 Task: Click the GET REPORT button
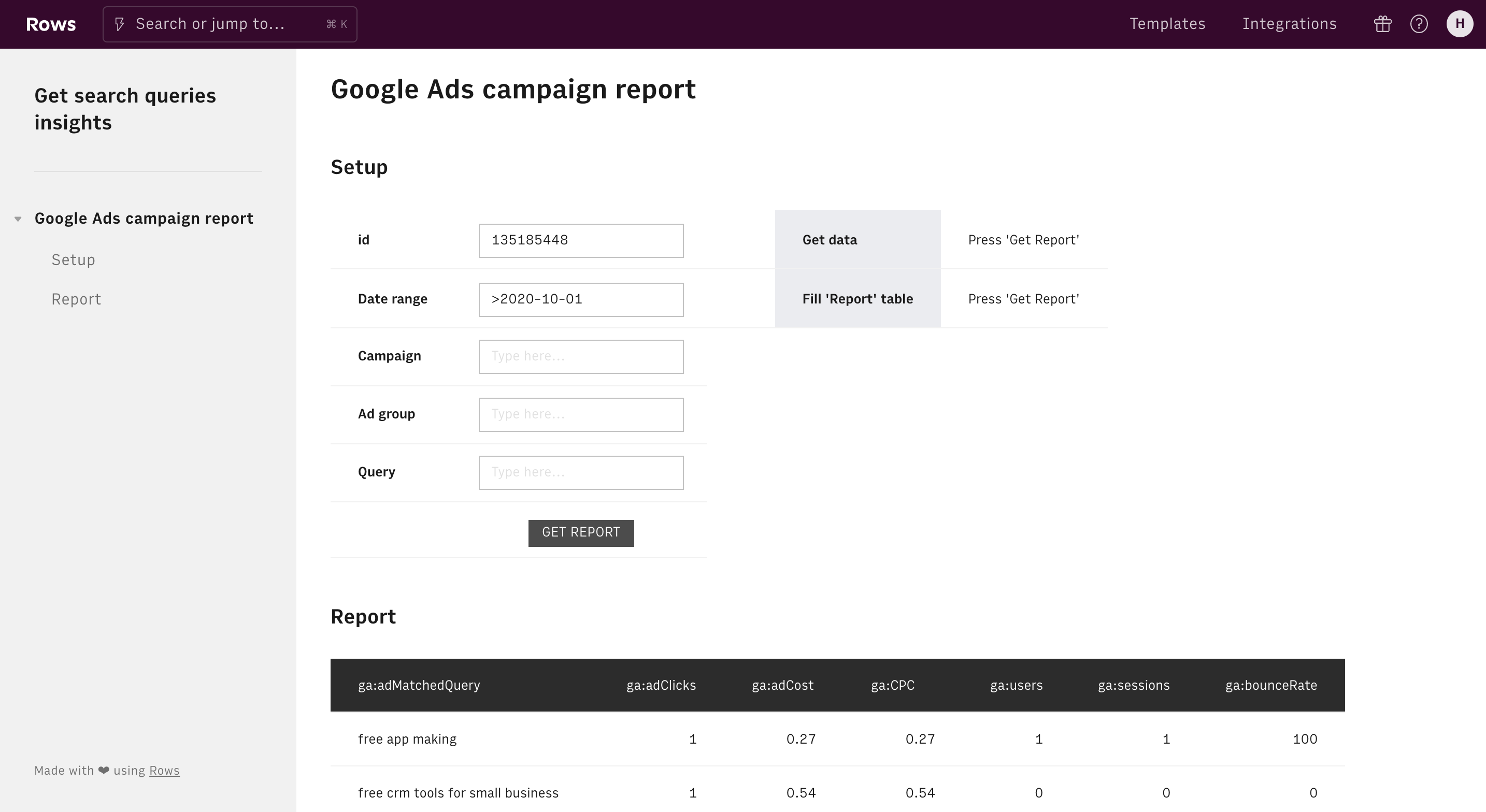tap(581, 533)
